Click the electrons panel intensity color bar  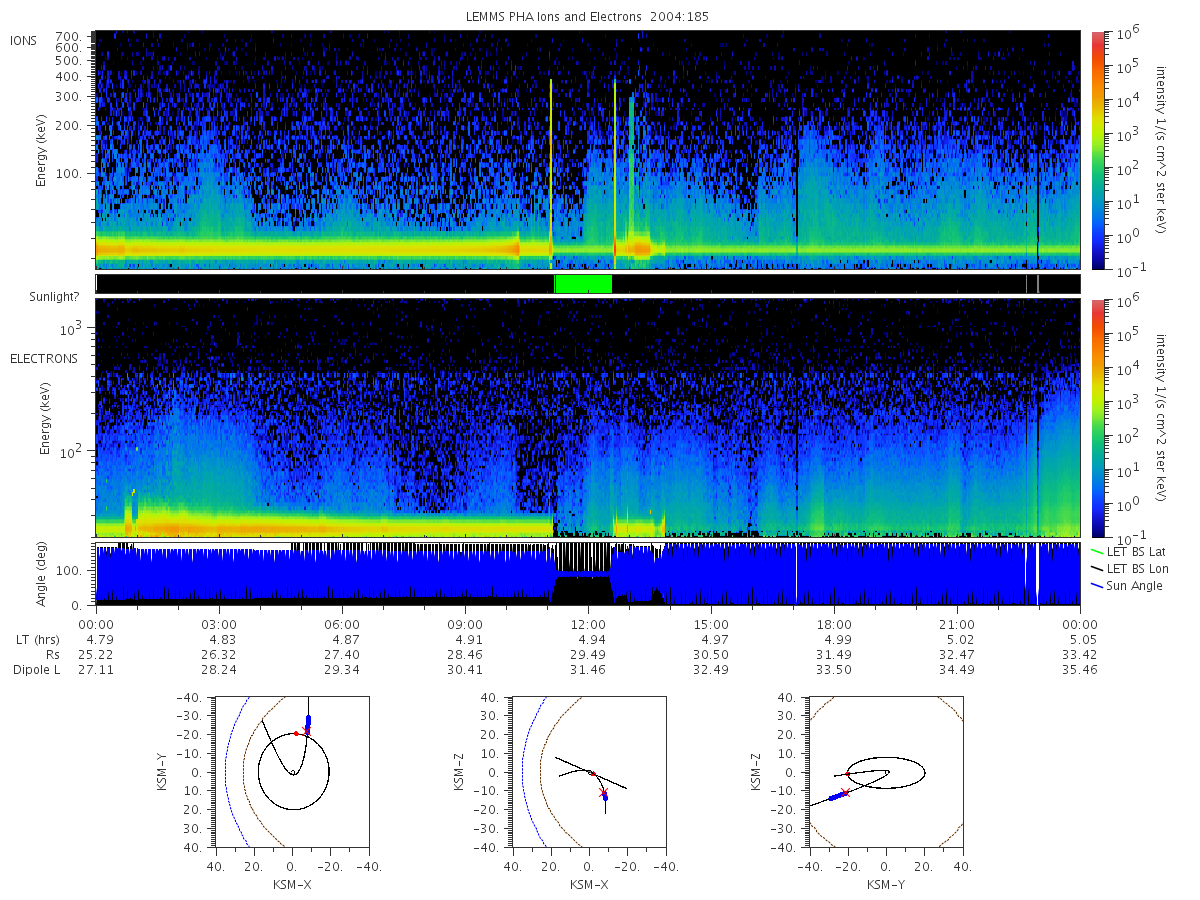1098,418
